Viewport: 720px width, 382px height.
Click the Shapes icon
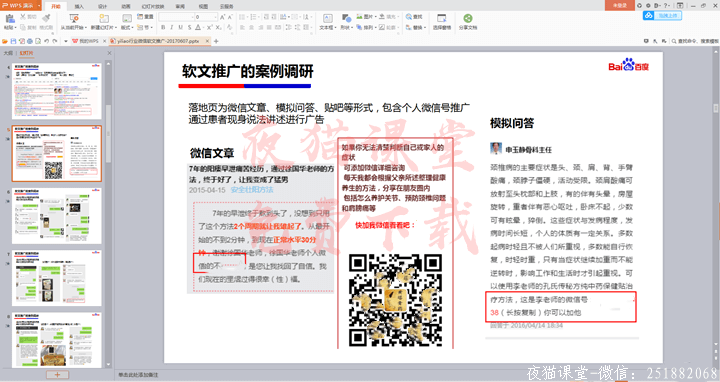pos(346,18)
